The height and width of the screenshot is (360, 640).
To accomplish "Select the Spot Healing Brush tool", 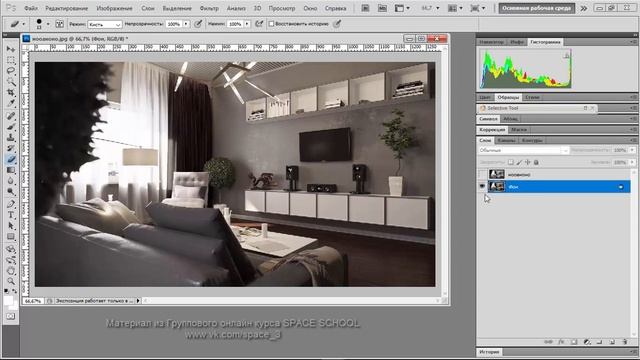I will pos(11,116).
